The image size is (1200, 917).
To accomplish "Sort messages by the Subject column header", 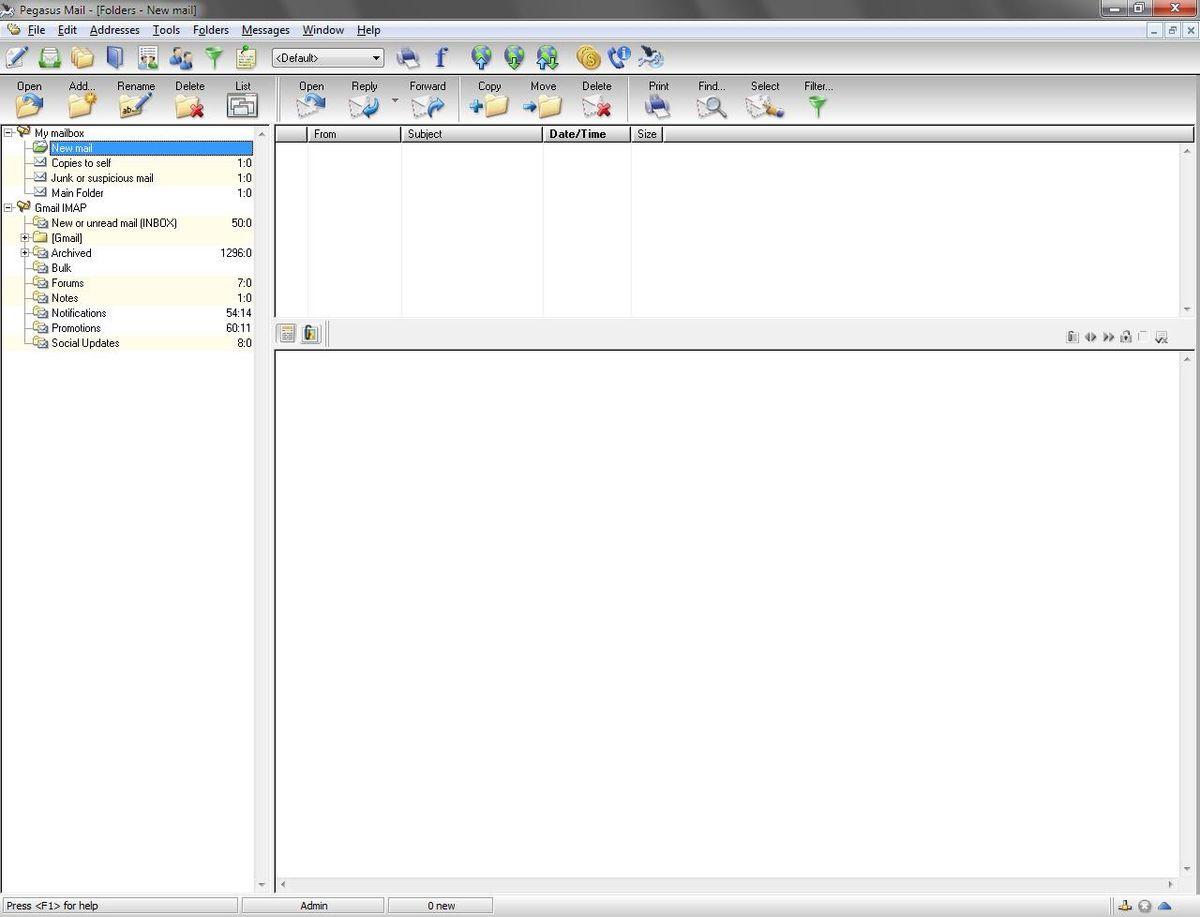I will click(x=472, y=134).
